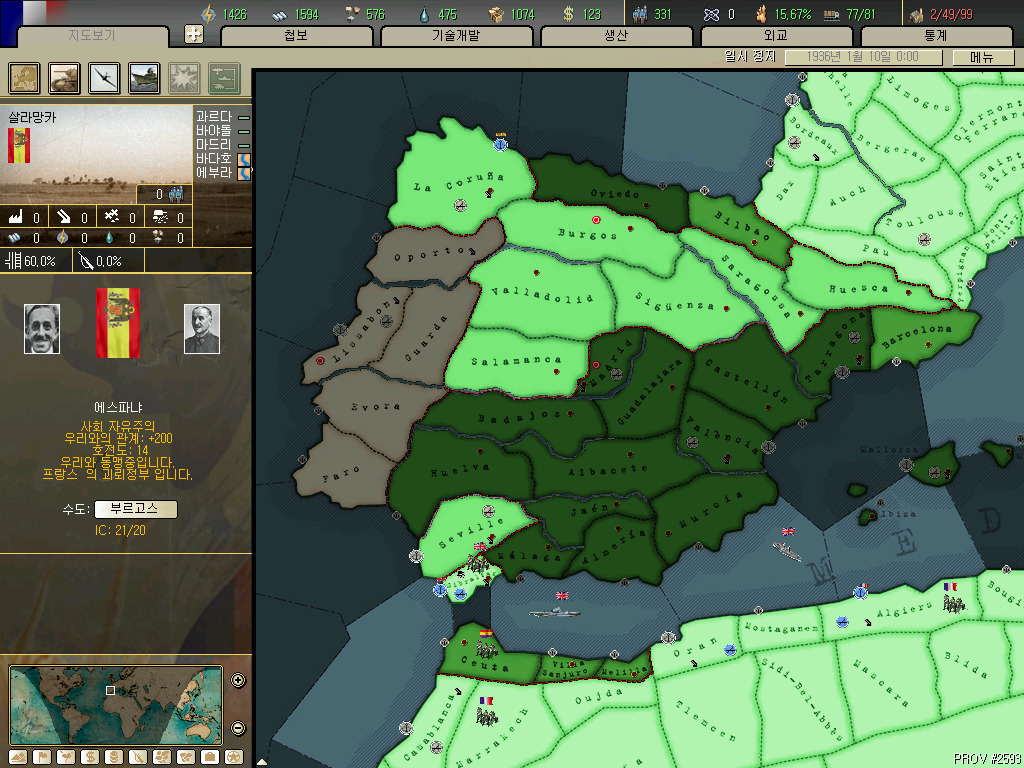Click the small Spanish flag under 살라망카
Viewport: 1024px width, 768px height.
pyautogui.click(x=19, y=145)
